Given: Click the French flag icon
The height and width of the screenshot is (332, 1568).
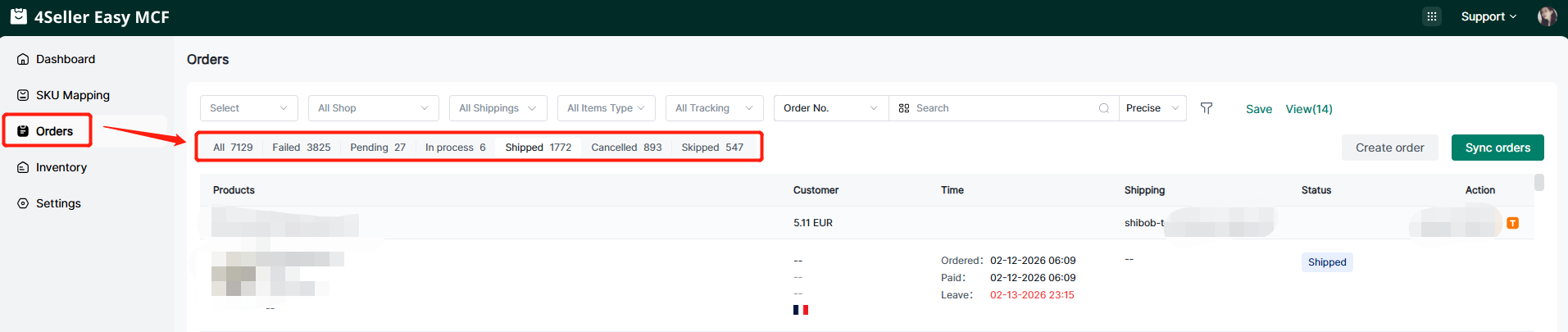Looking at the screenshot, I should 801,310.
